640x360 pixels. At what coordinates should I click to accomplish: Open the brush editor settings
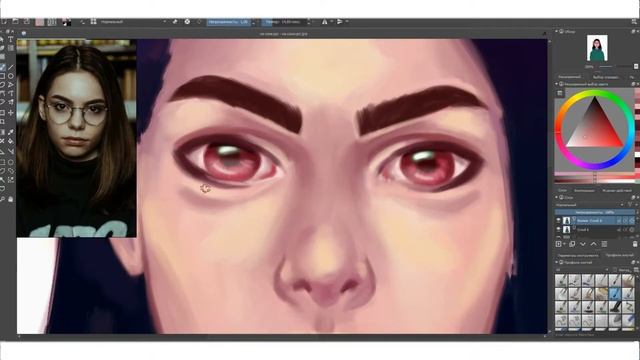82,22
